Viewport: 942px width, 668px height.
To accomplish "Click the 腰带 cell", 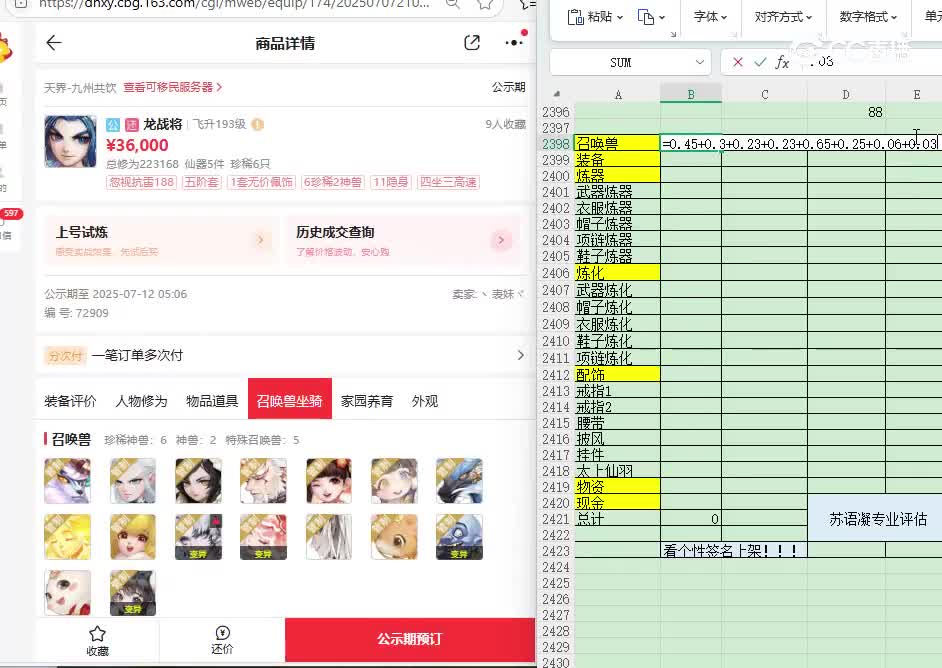I will [x=617, y=422].
